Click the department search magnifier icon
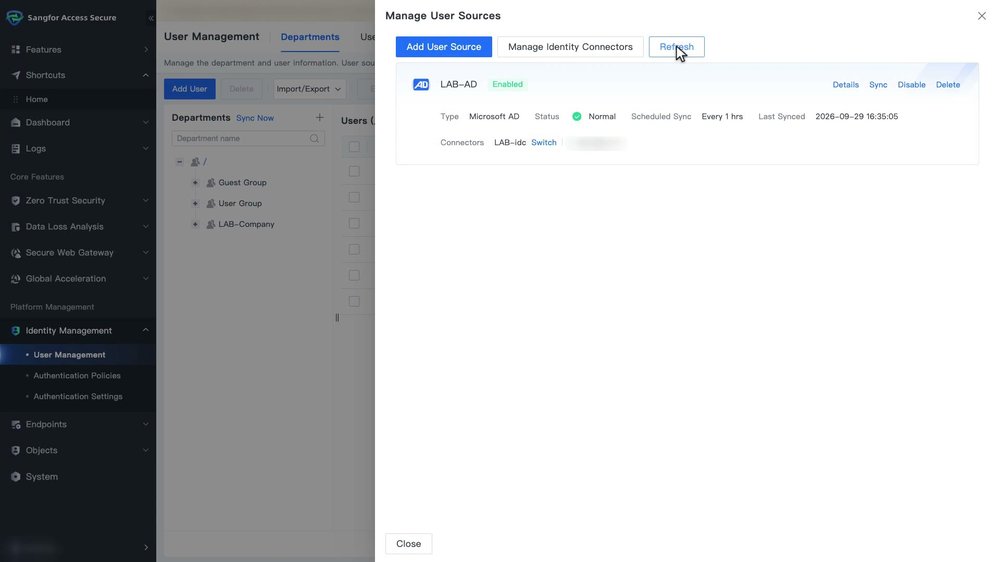1000x562 pixels. (x=314, y=138)
